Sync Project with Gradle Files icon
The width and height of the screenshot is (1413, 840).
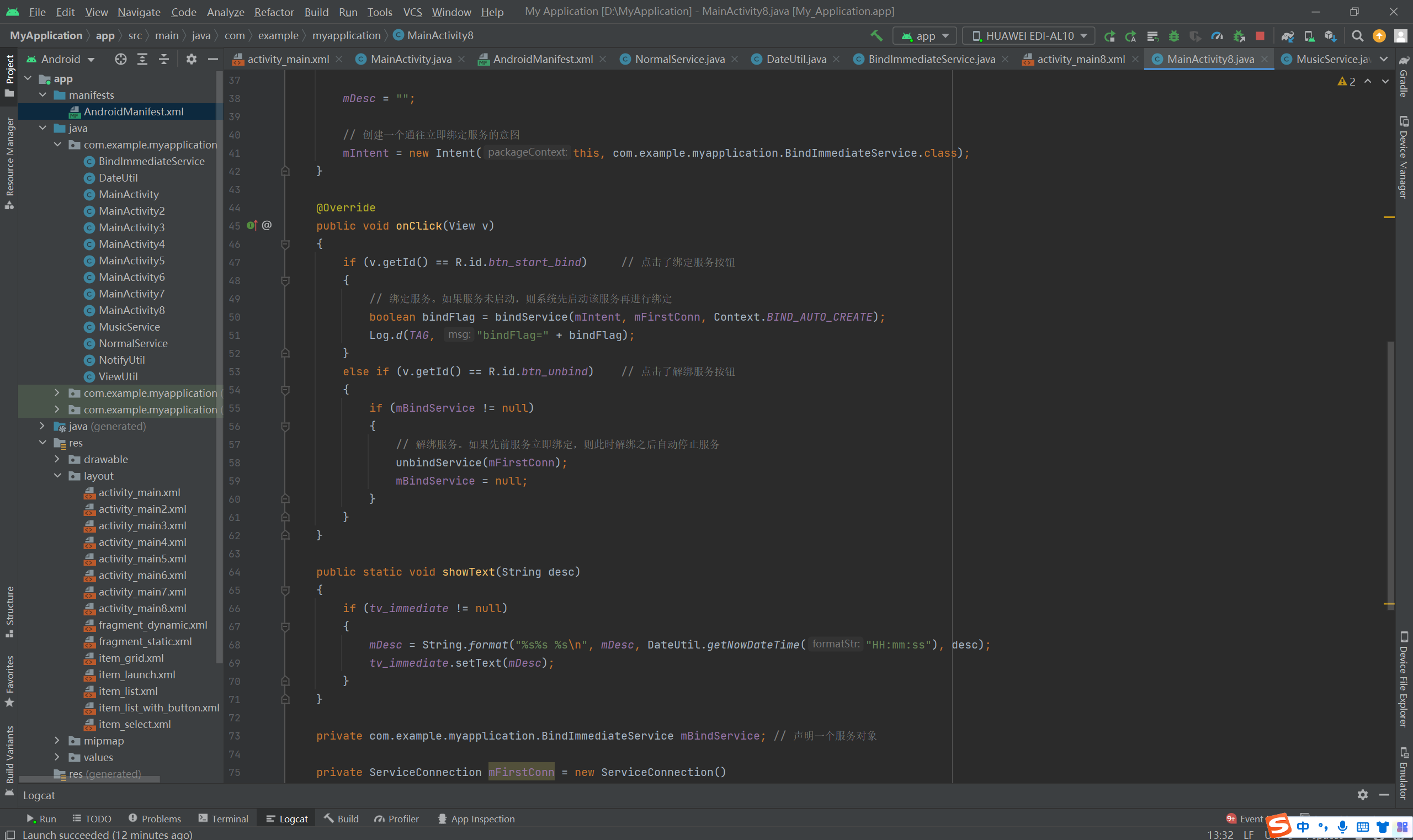1287,36
